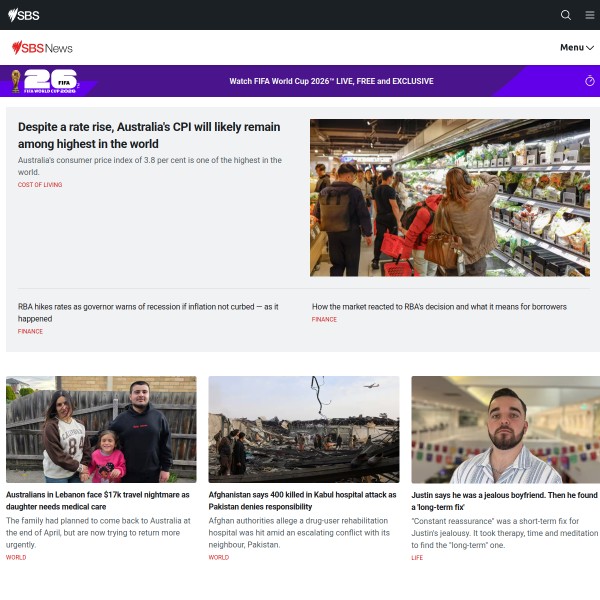Select the LIFE category tag
This screenshot has width=600, height=600.
click(x=417, y=558)
